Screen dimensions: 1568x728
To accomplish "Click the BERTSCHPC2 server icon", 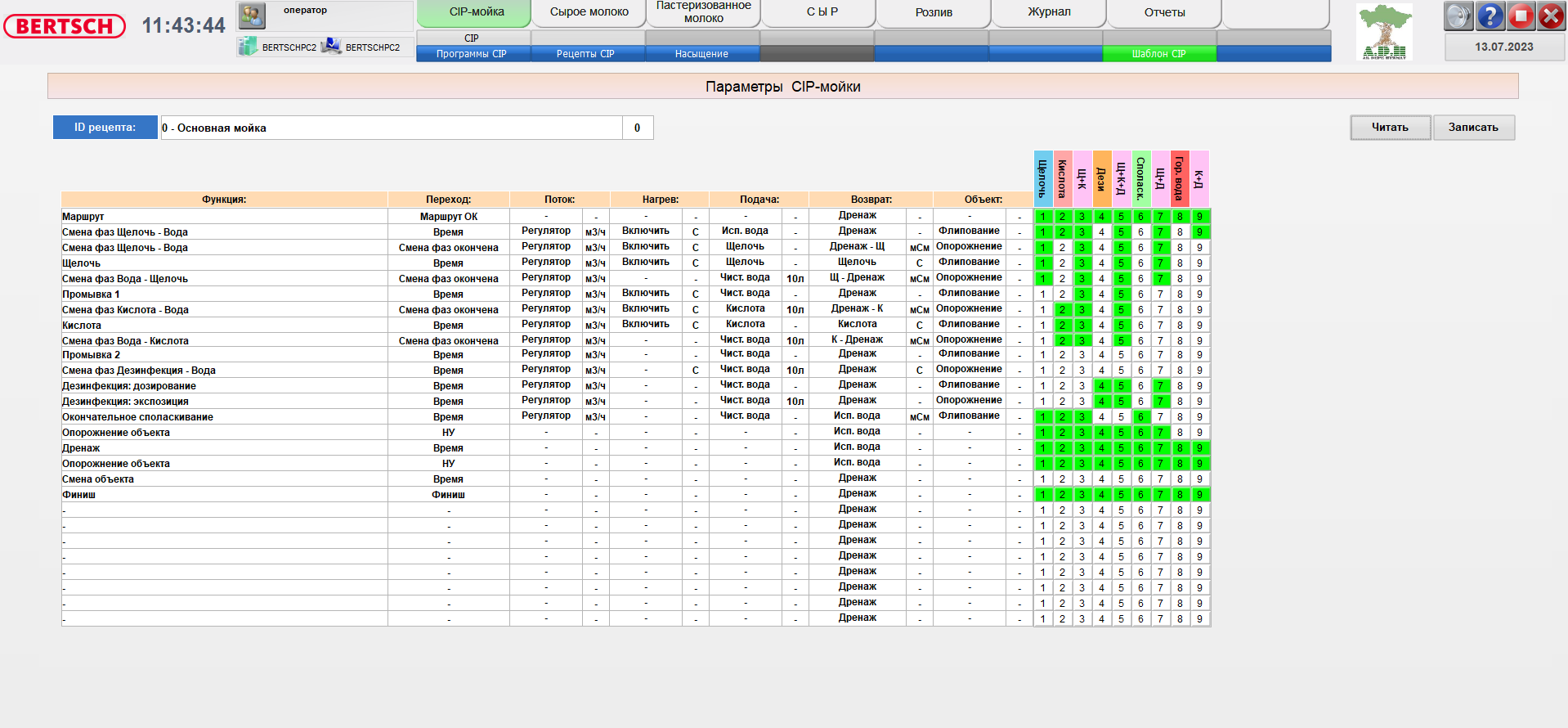I will point(248,47).
